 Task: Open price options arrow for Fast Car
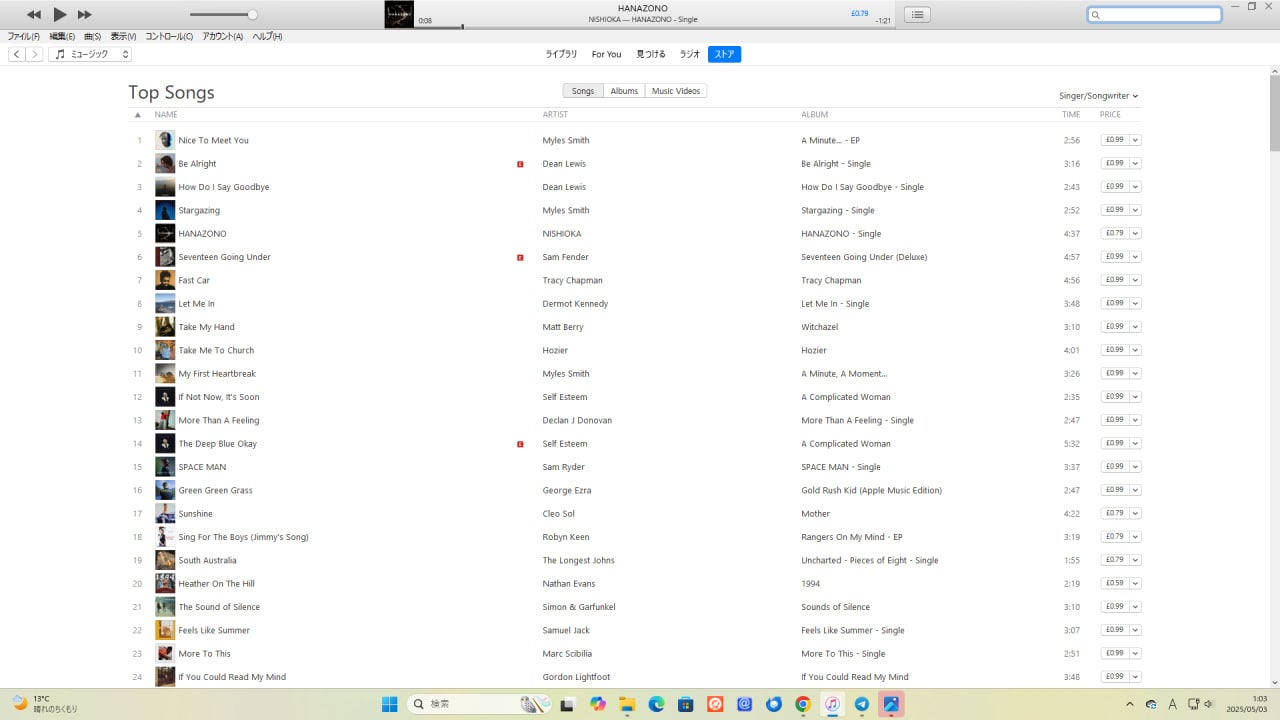1136,280
